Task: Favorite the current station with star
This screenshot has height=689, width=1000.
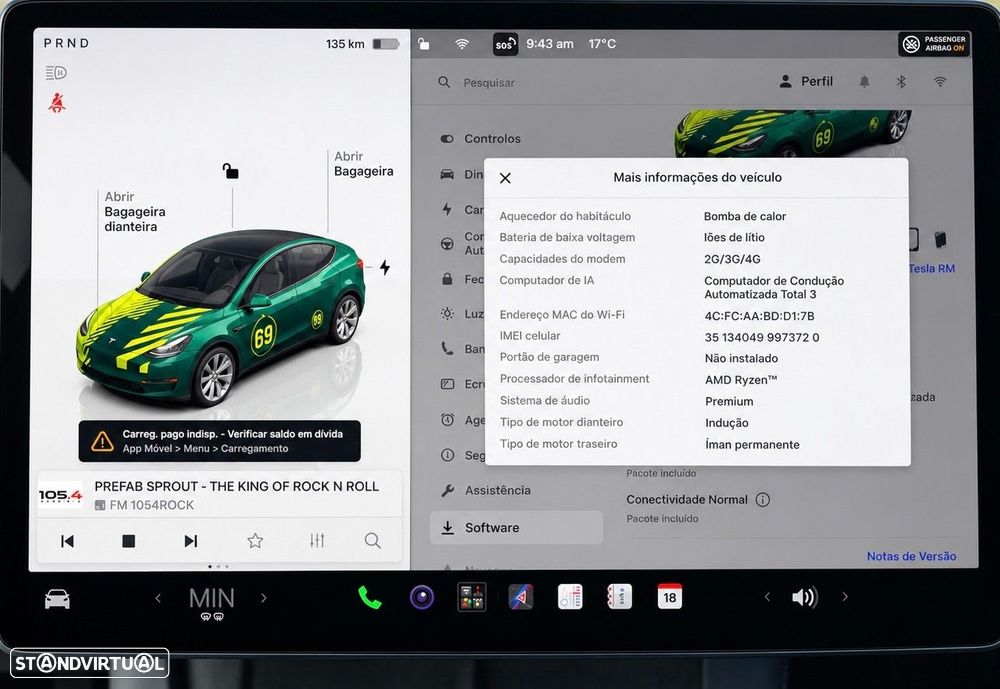Action: click(x=255, y=541)
